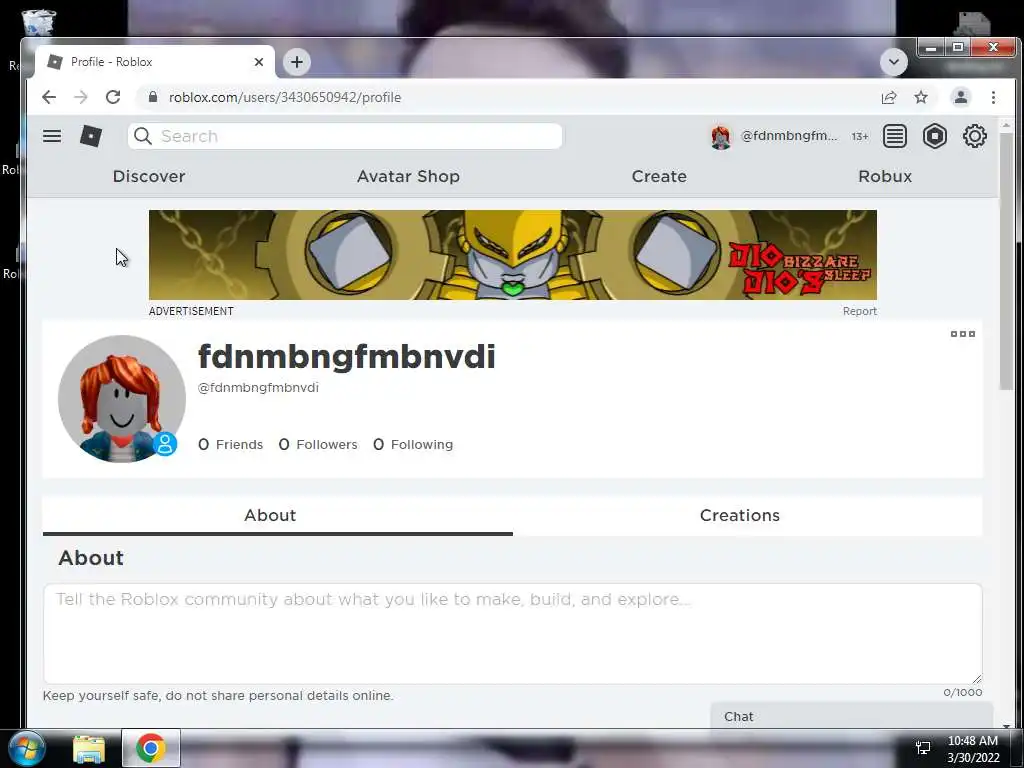The height and width of the screenshot is (768, 1024).
Task: Click the 13+ age label
Action: click(859, 136)
